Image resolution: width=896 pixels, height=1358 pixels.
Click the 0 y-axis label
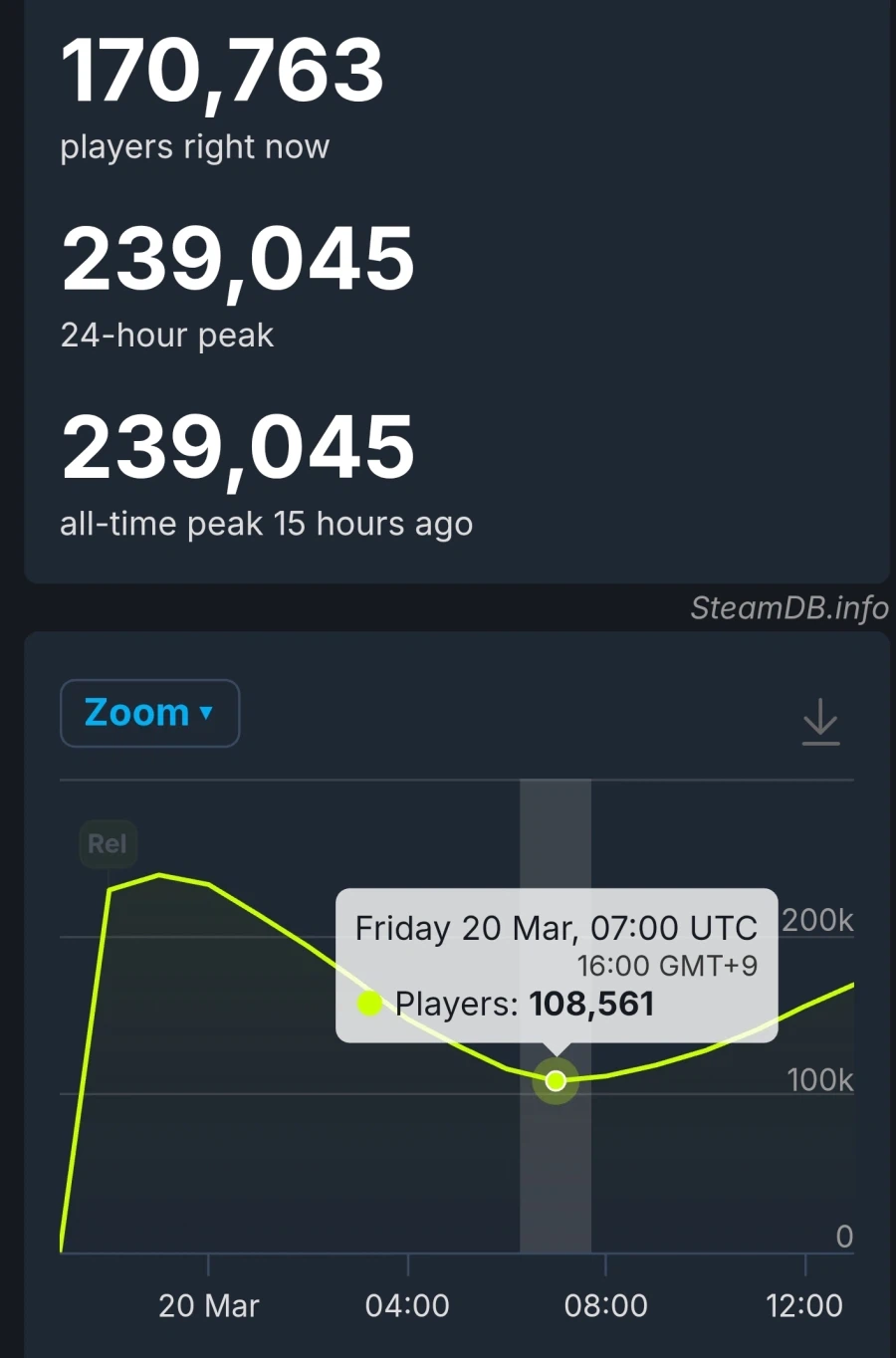844,1237
